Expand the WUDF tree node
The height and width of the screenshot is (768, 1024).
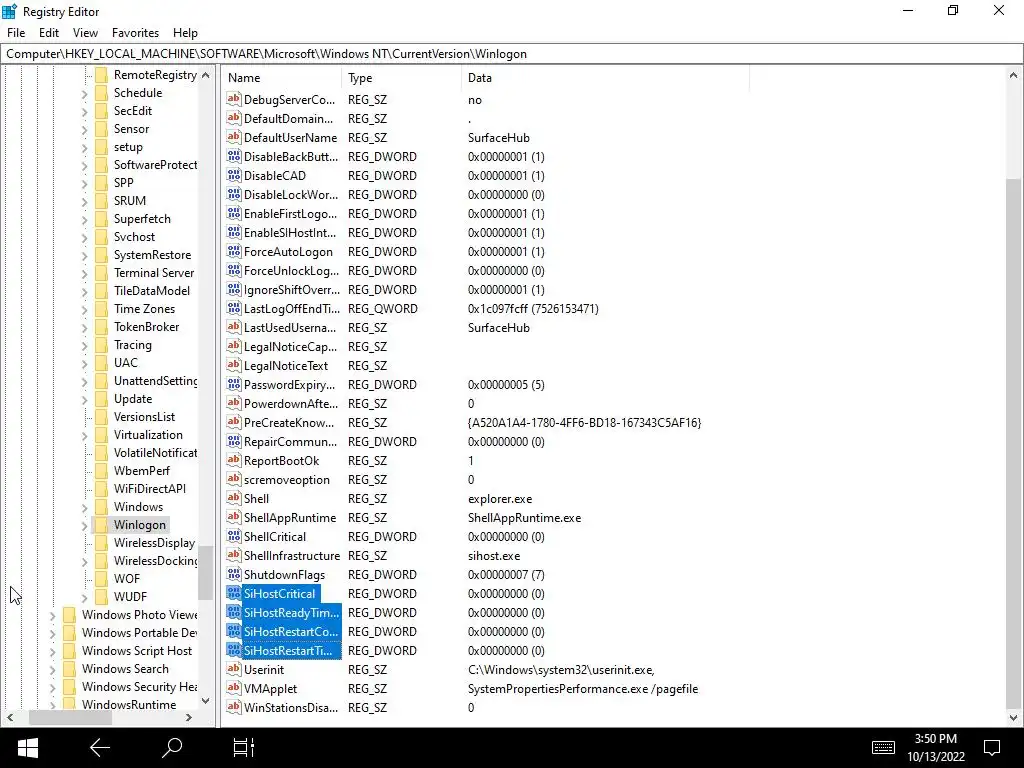coord(84,597)
